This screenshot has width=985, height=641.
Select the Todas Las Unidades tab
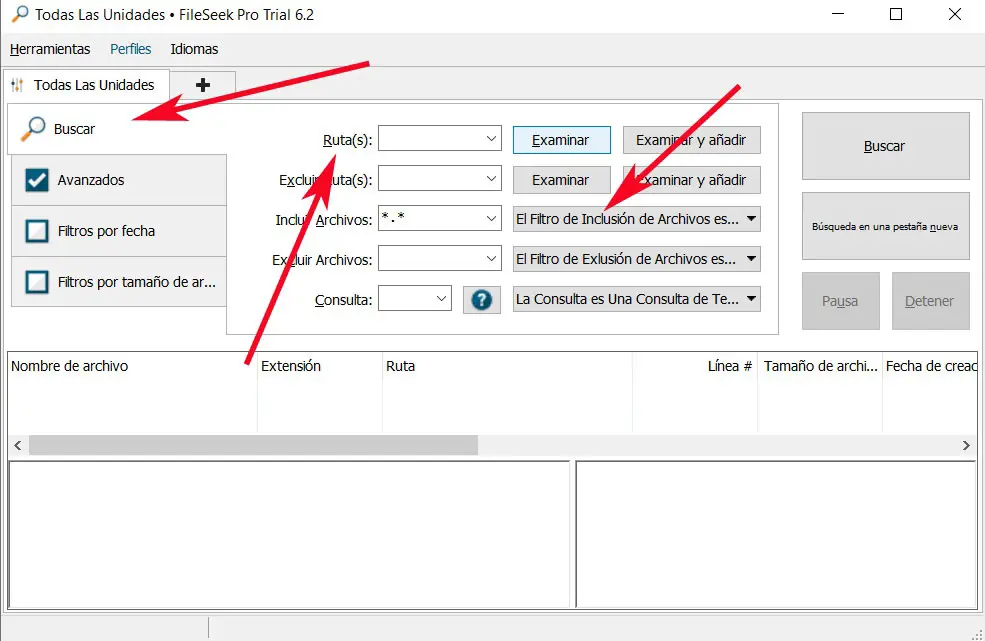point(87,85)
